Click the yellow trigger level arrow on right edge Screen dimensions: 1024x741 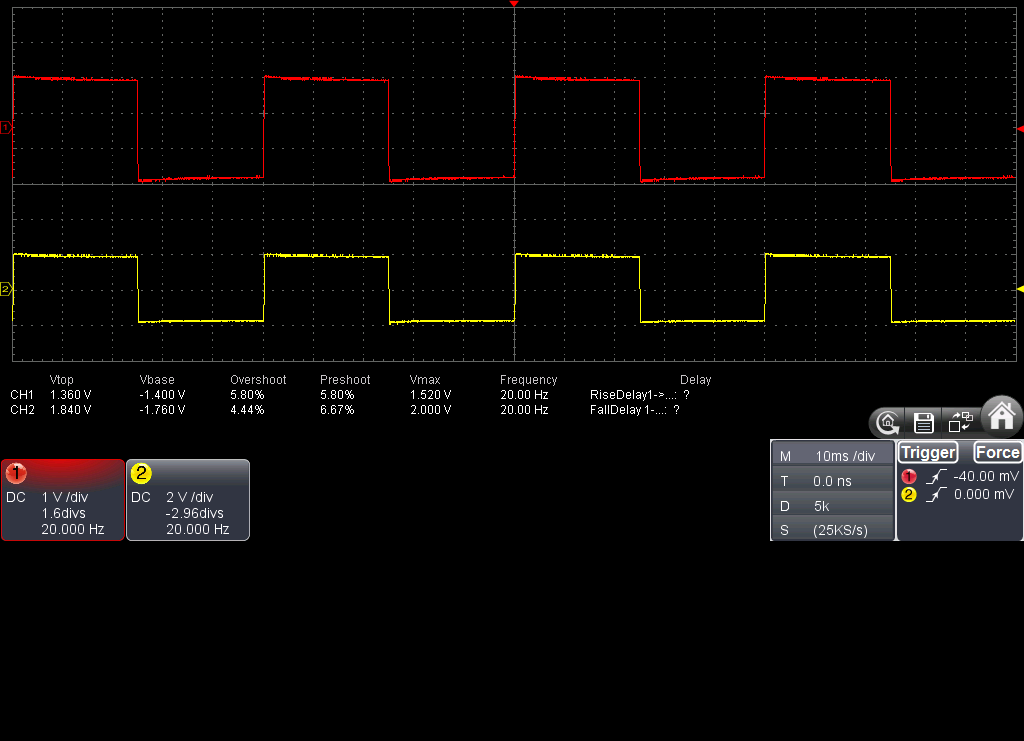pyautogui.click(x=1019, y=288)
